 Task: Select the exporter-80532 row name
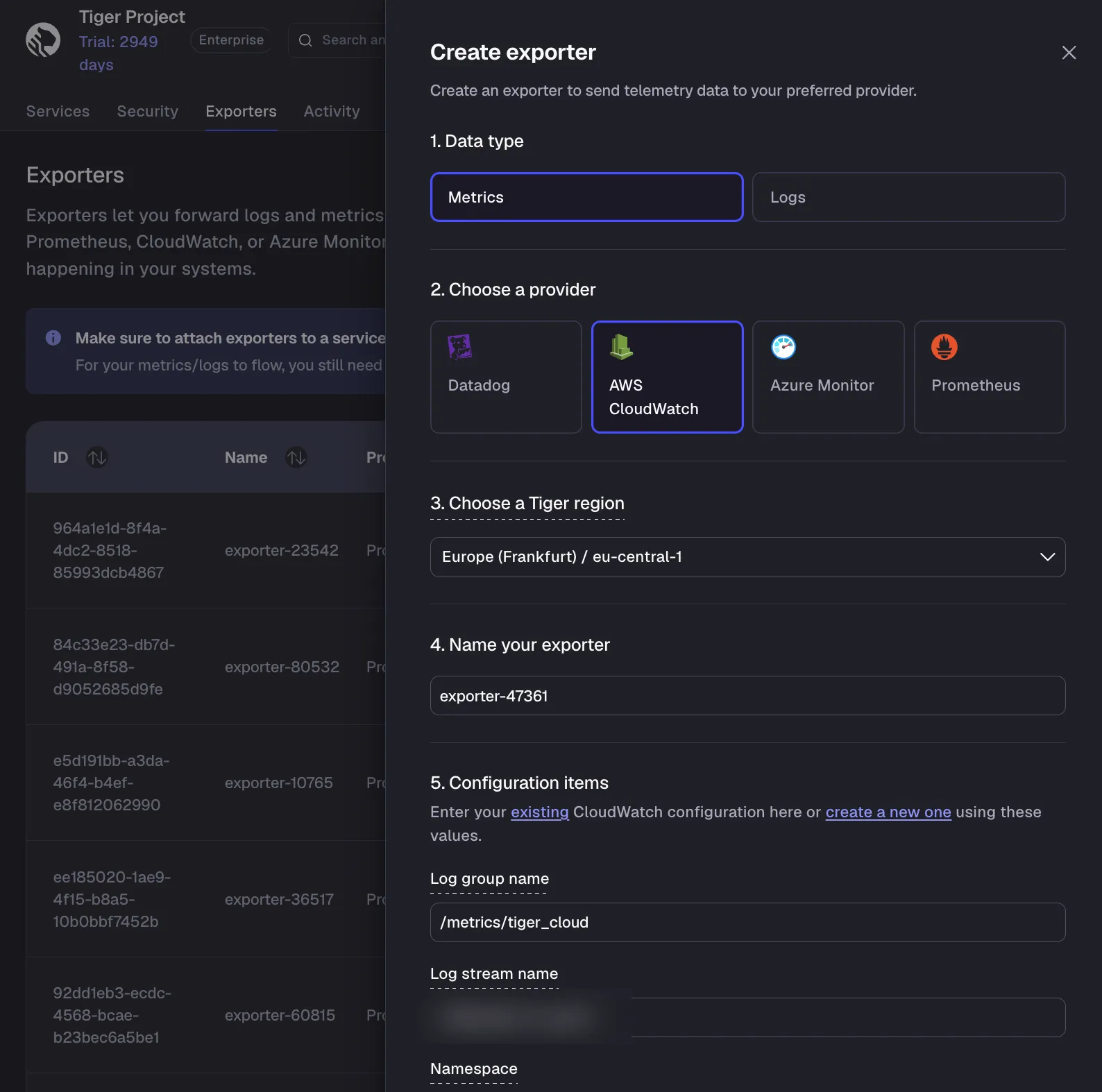(282, 667)
